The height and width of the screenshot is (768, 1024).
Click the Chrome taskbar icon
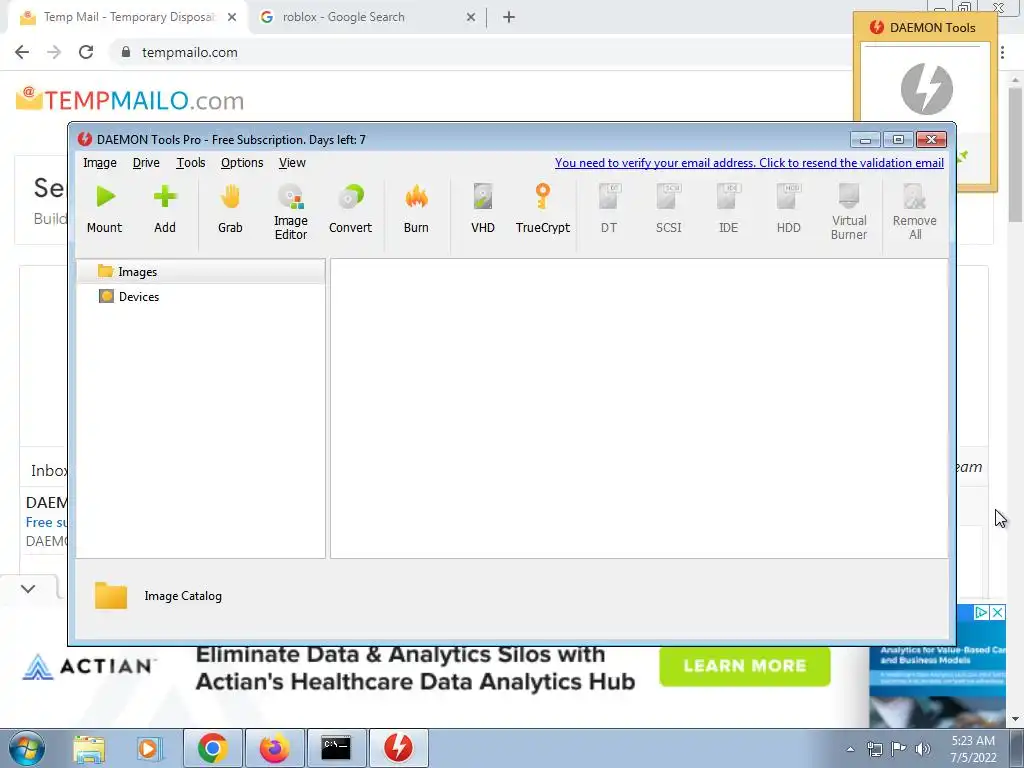[x=213, y=748]
